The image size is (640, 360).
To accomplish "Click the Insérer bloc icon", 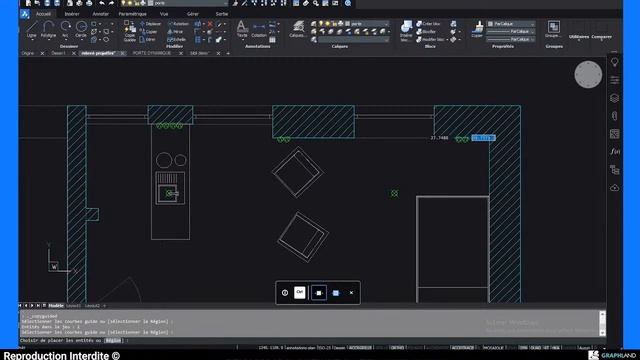I will tap(406, 30).
